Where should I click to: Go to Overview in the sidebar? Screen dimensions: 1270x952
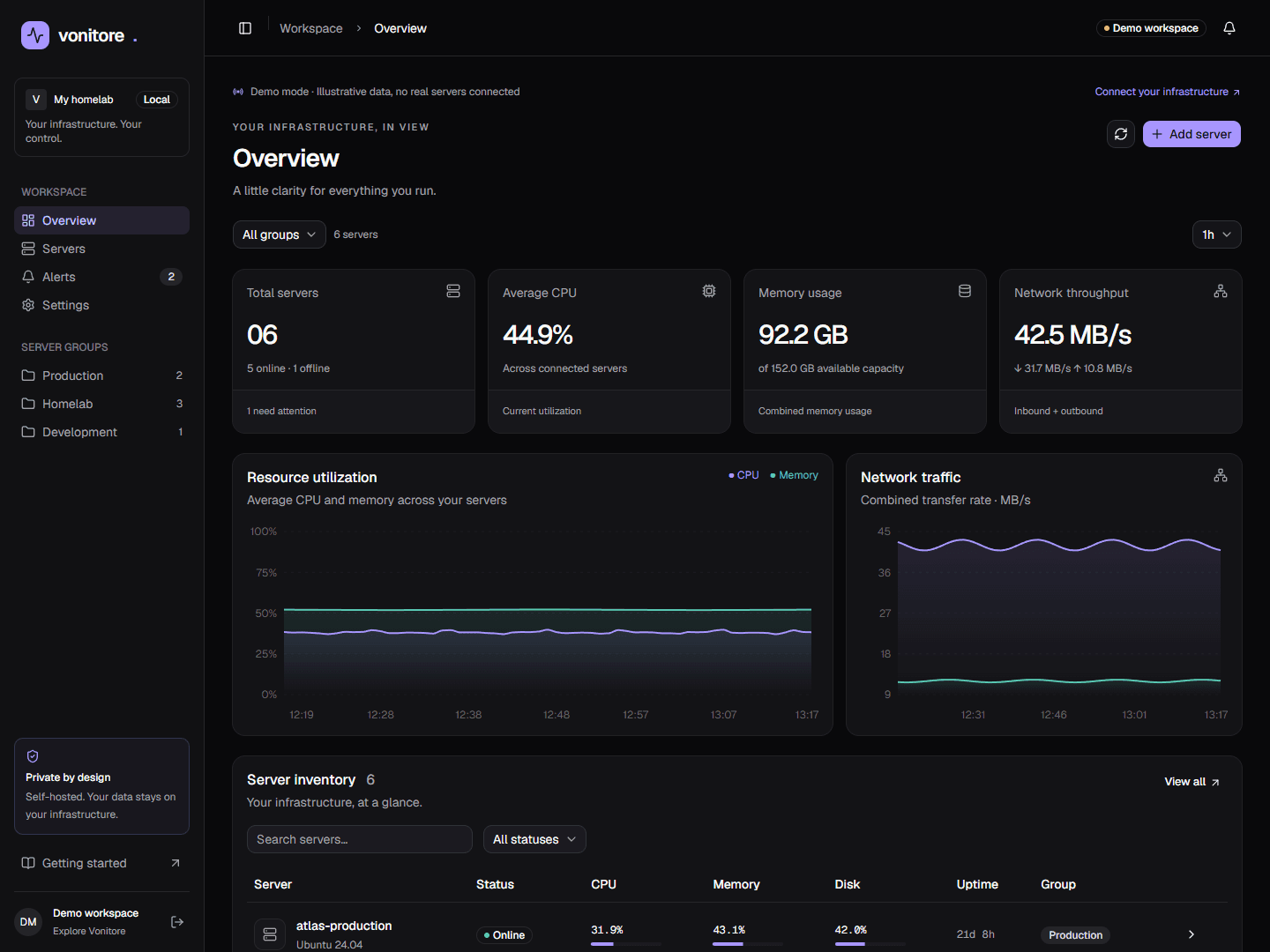click(102, 220)
